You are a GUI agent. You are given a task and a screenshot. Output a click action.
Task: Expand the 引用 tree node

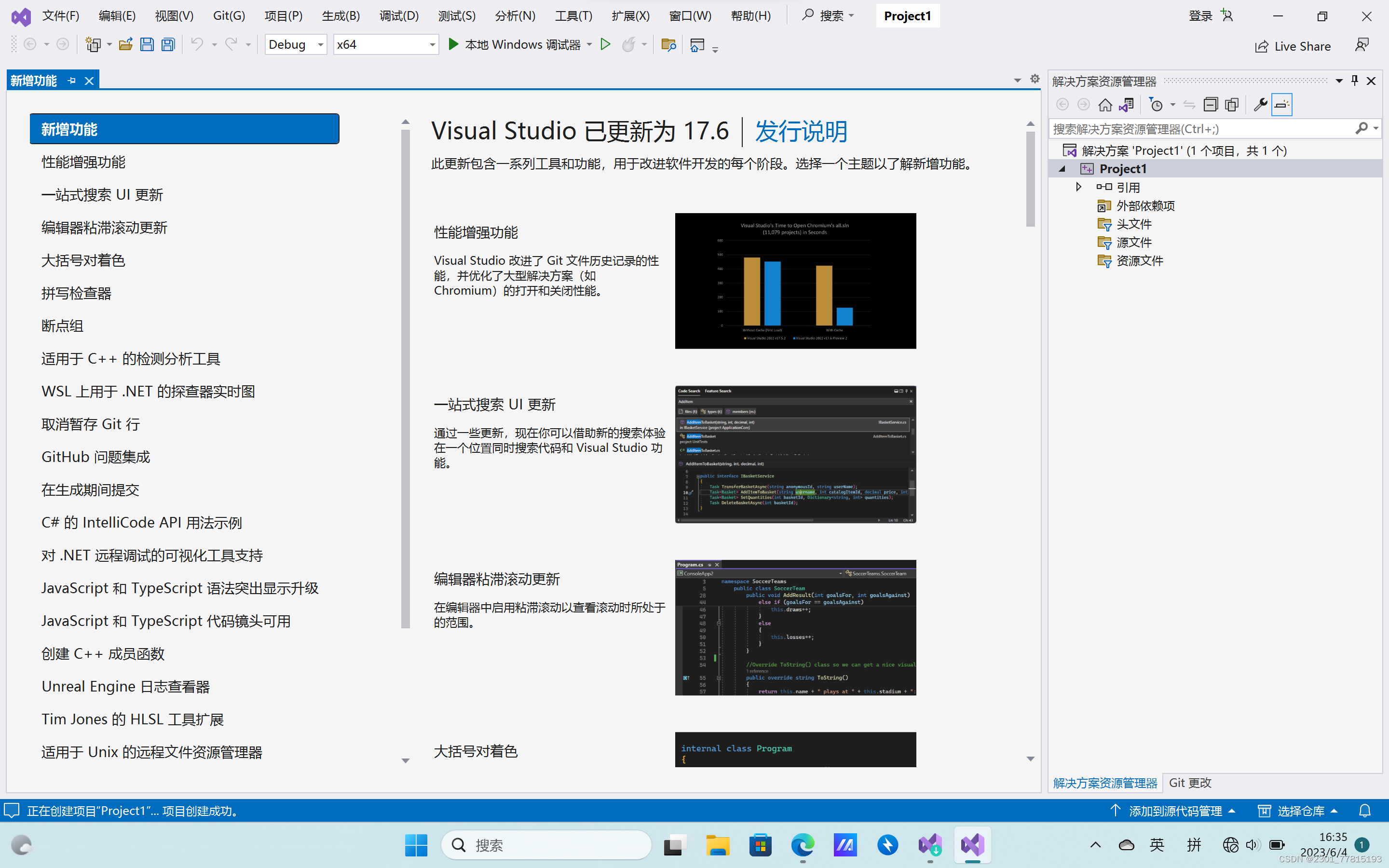coord(1078,187)
